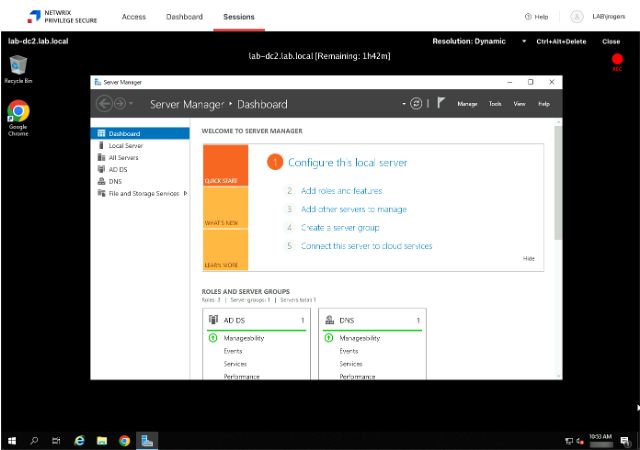
Task: Click the Netwrix Privilege Secure logo
Action: 62,17
